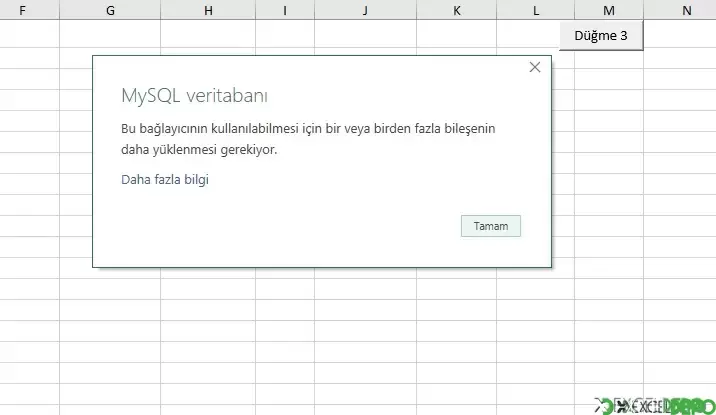Select column N header
This screenshot has height=415, width=716.
680,10
